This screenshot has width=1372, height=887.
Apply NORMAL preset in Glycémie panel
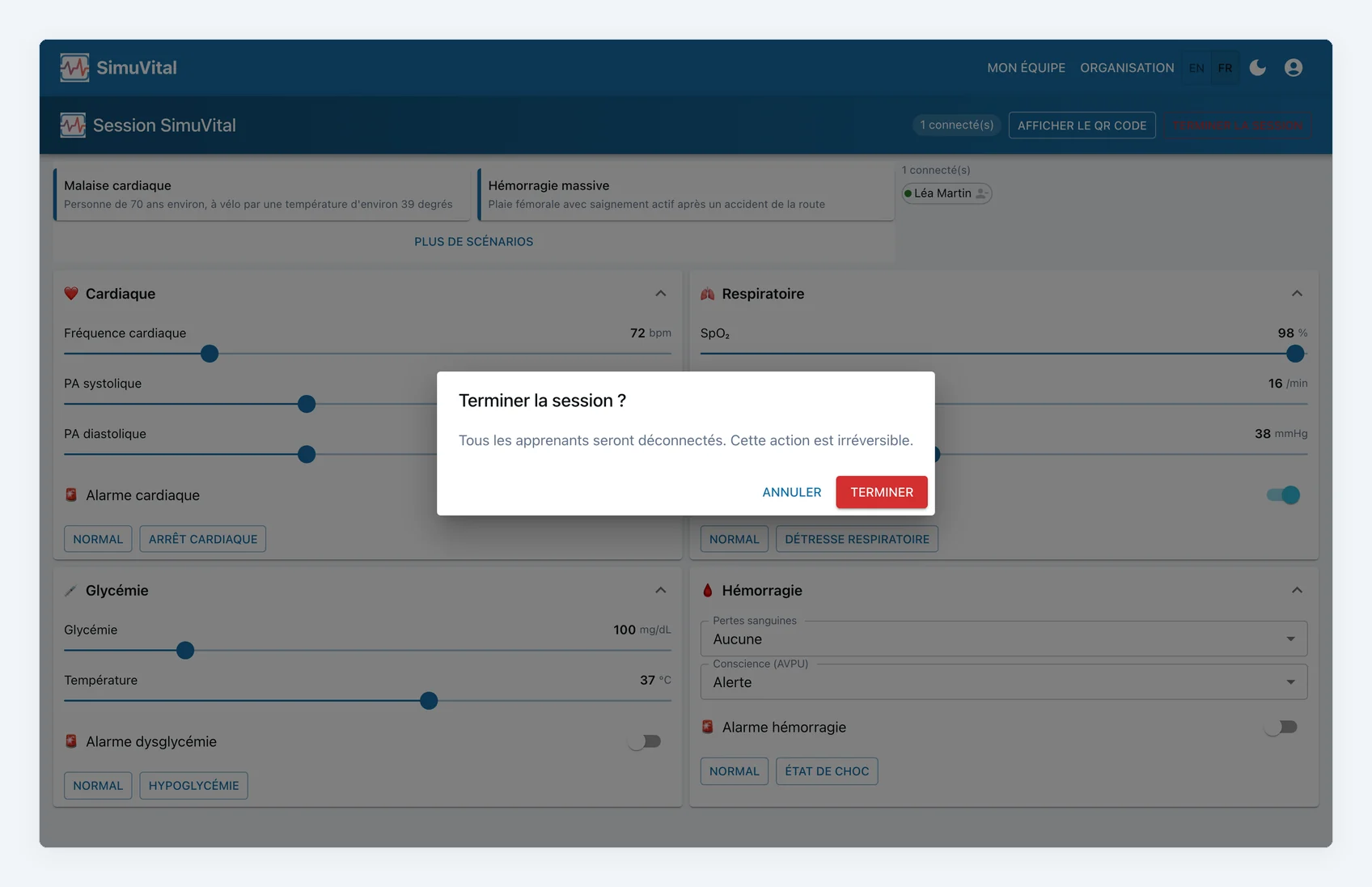[98, 785]
